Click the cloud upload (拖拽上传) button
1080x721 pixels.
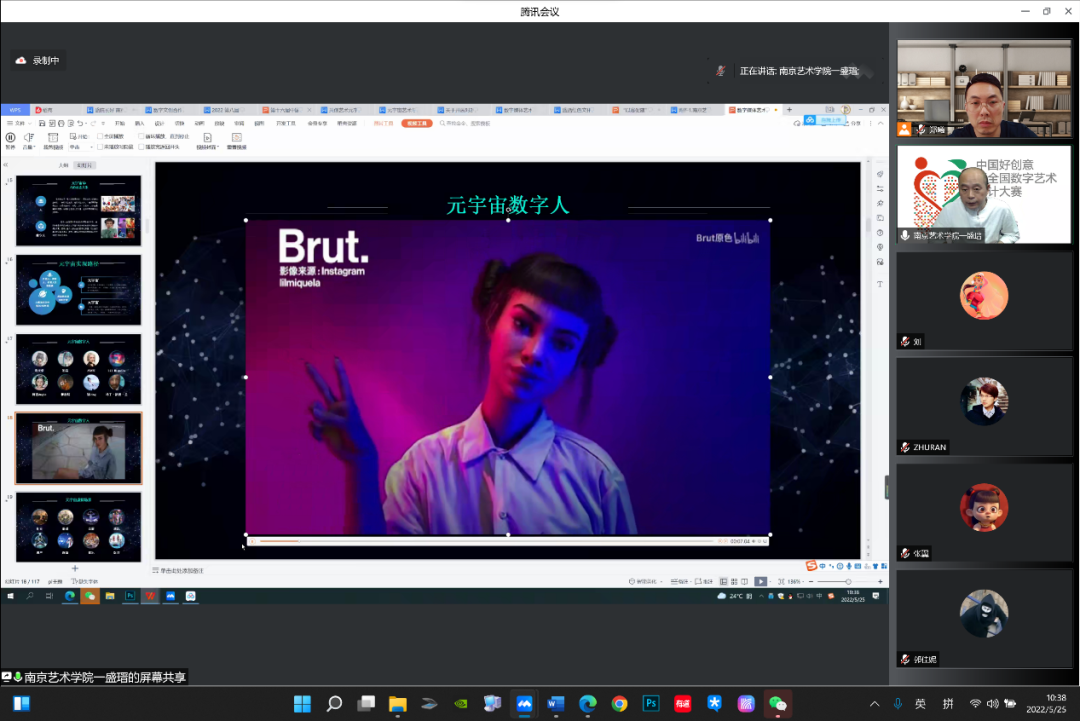click(x=824, y=120)
